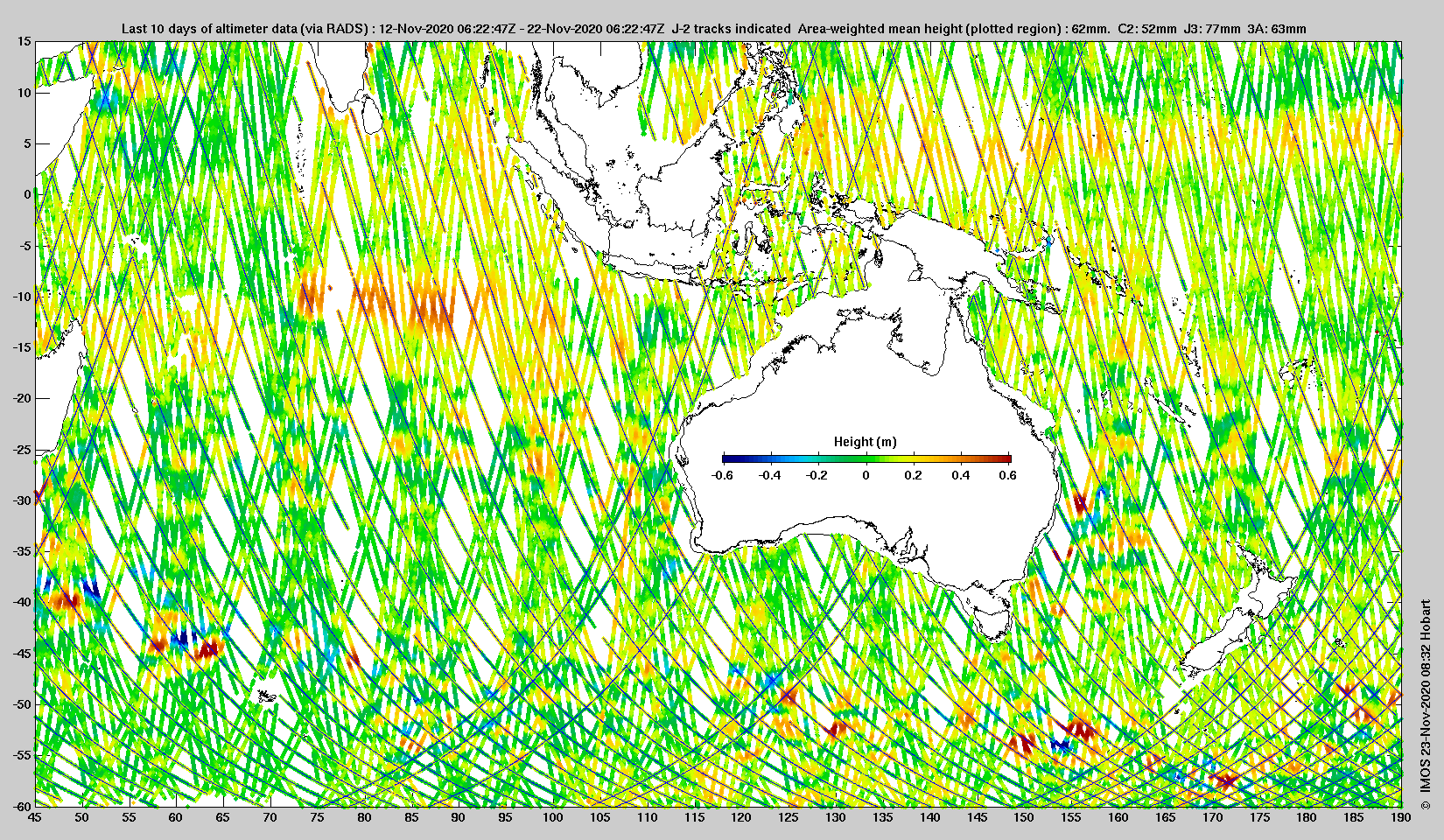Click longitude tick label '145' on bottom axis
The width and height of the screenshot is (1444, 840).
tap(977, 817)
